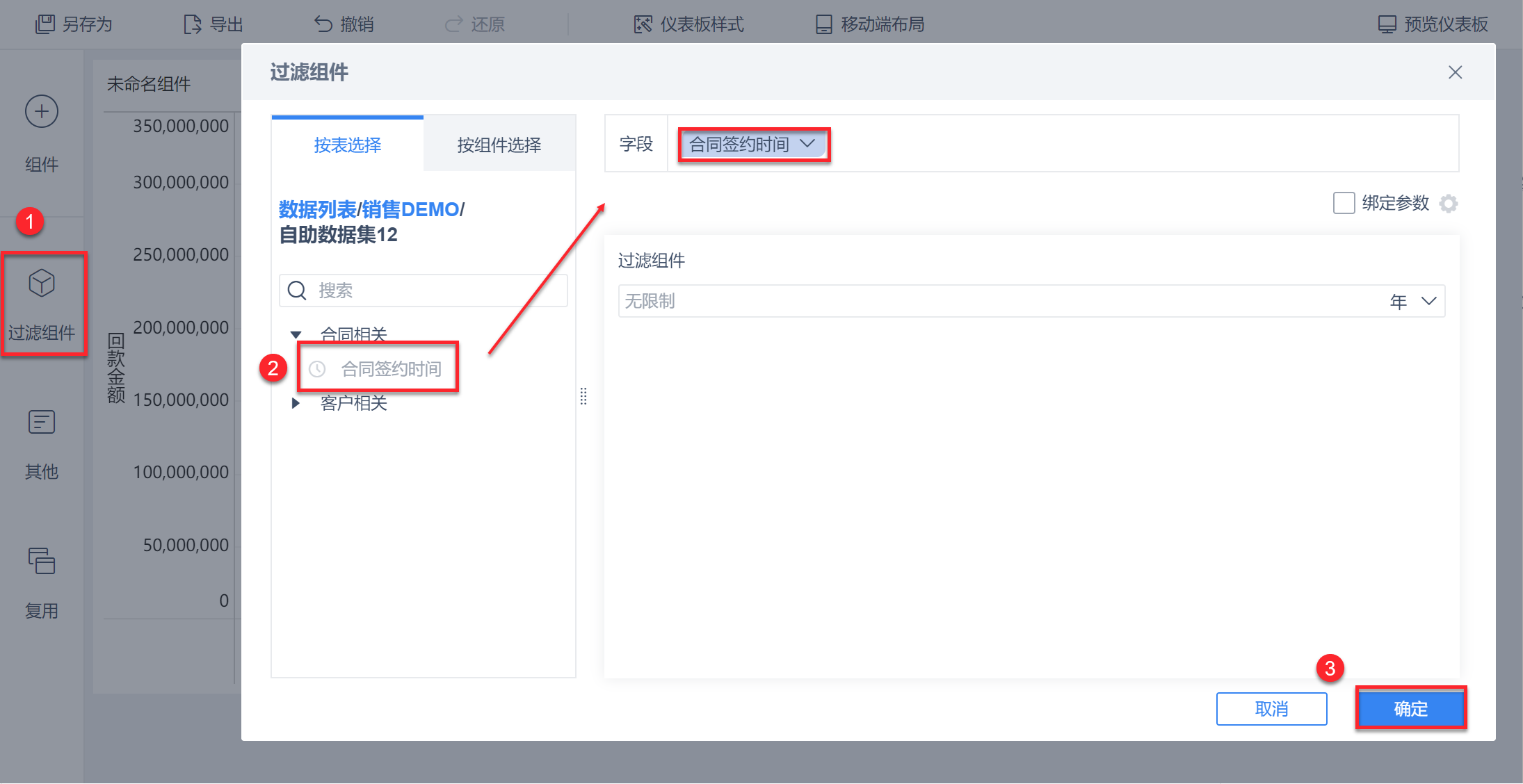The height and width of the screenshot is (784, 1523).
Task: Expand the 客户相关 tree node
Action: point(296,403)
